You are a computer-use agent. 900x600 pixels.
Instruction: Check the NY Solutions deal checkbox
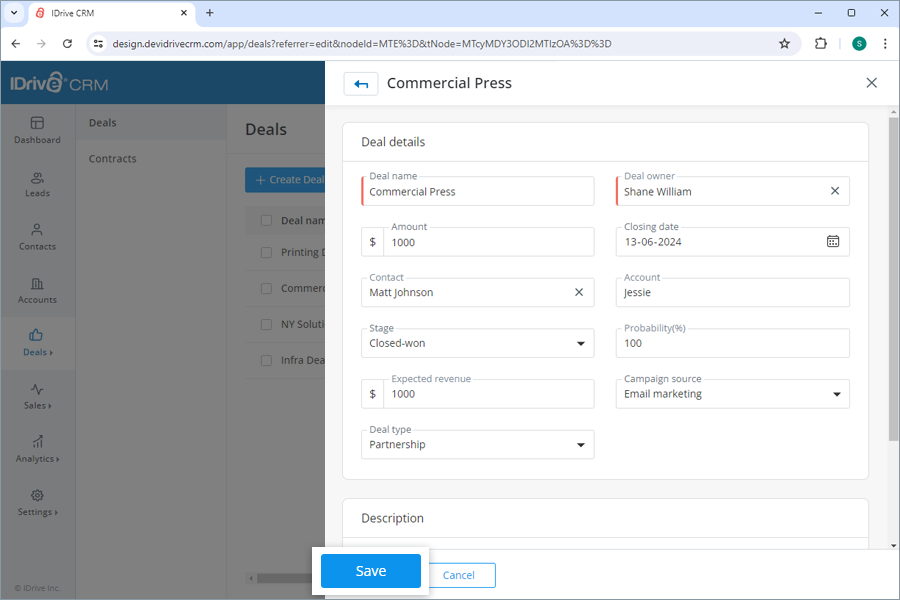[x=265, y=323]
